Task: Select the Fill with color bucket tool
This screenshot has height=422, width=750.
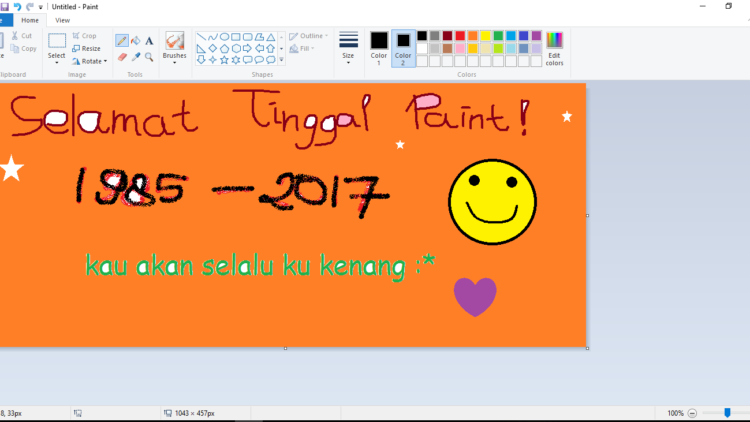Action: (x=136, y=41)
